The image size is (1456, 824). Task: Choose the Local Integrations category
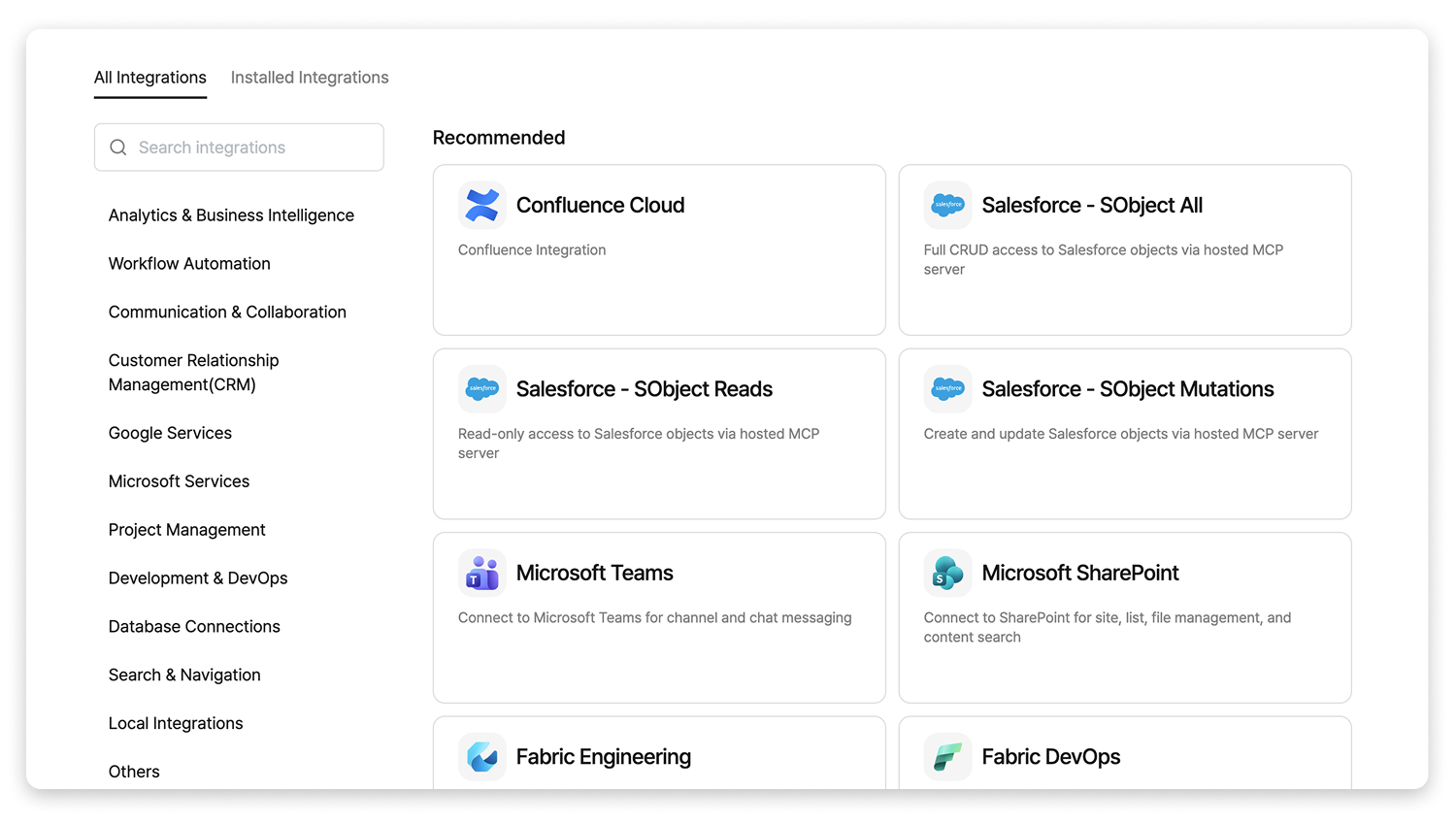click(176, 724)
